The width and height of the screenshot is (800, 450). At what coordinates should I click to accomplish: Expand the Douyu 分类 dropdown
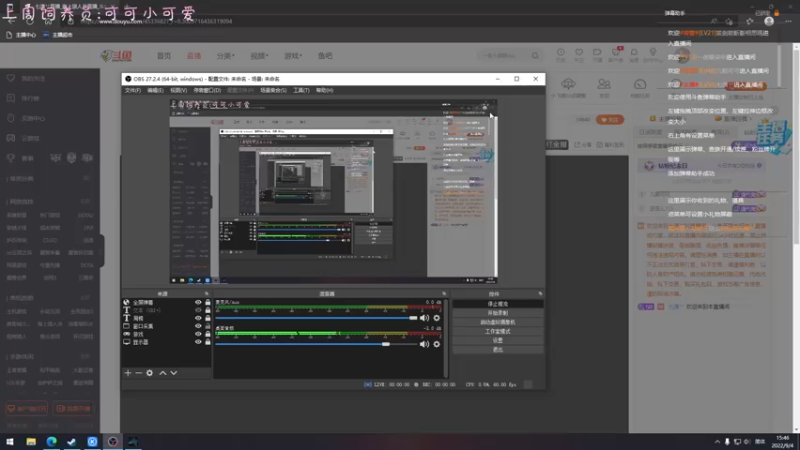[x=225, y=56]
